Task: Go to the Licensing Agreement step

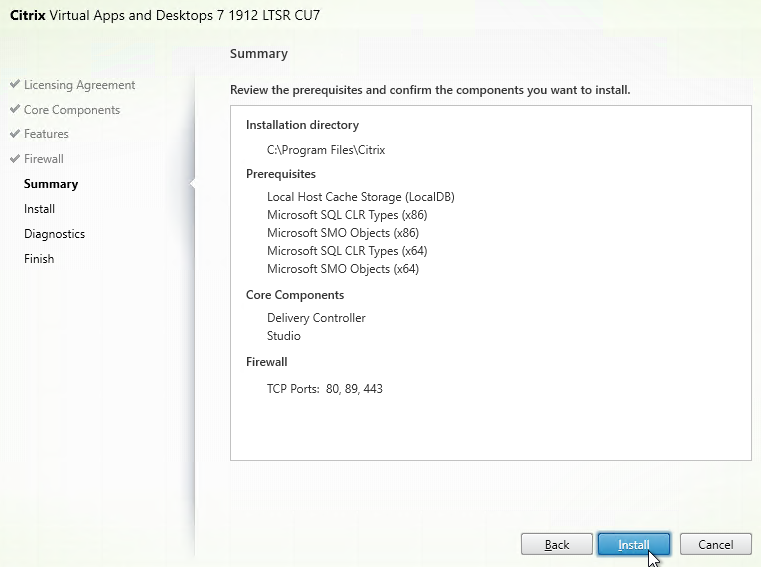Action: tap(79, 85)
